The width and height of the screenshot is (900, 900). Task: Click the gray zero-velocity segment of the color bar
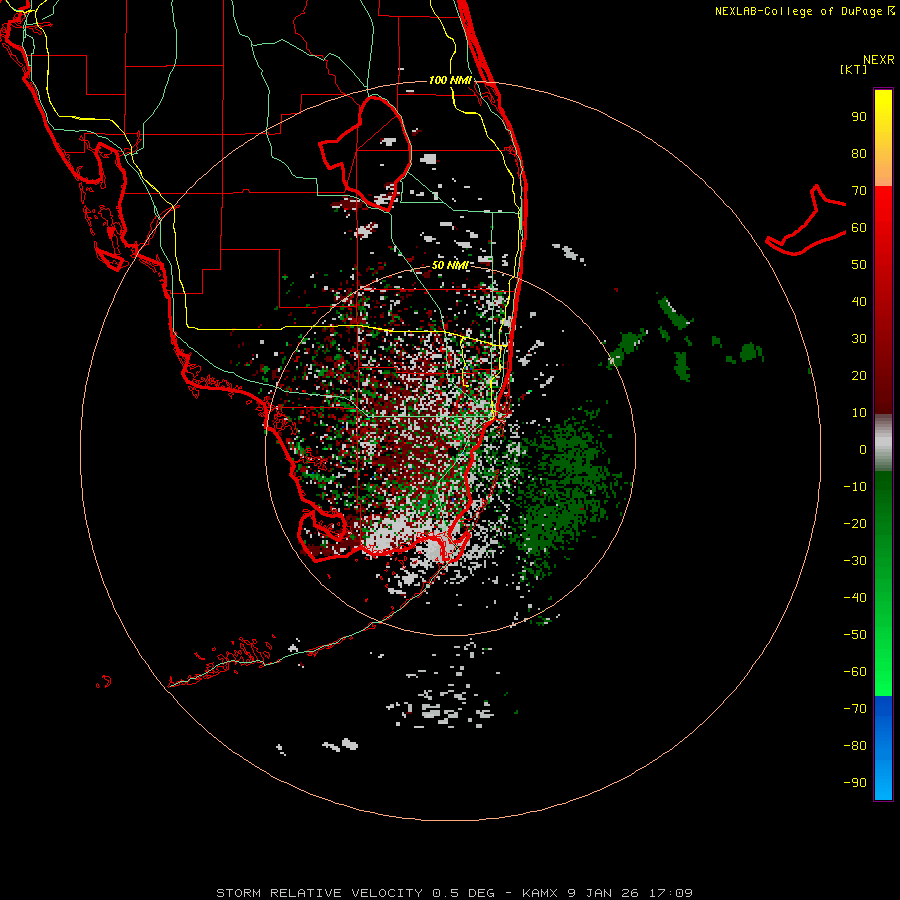(883, 443)
